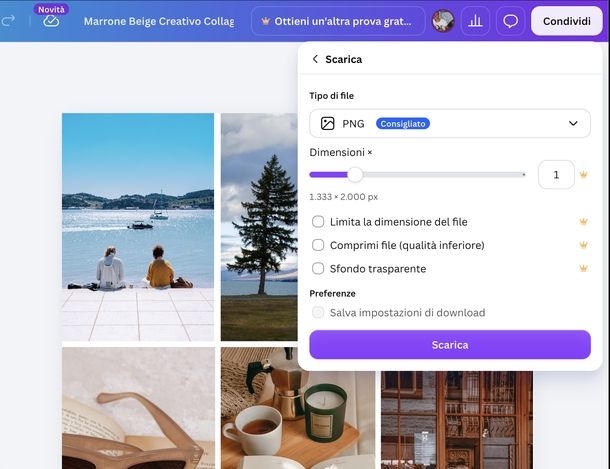Screen dimensions: 610x469
Task: Click the Dimensioni multiplier value field
Action: coord(556,175)
